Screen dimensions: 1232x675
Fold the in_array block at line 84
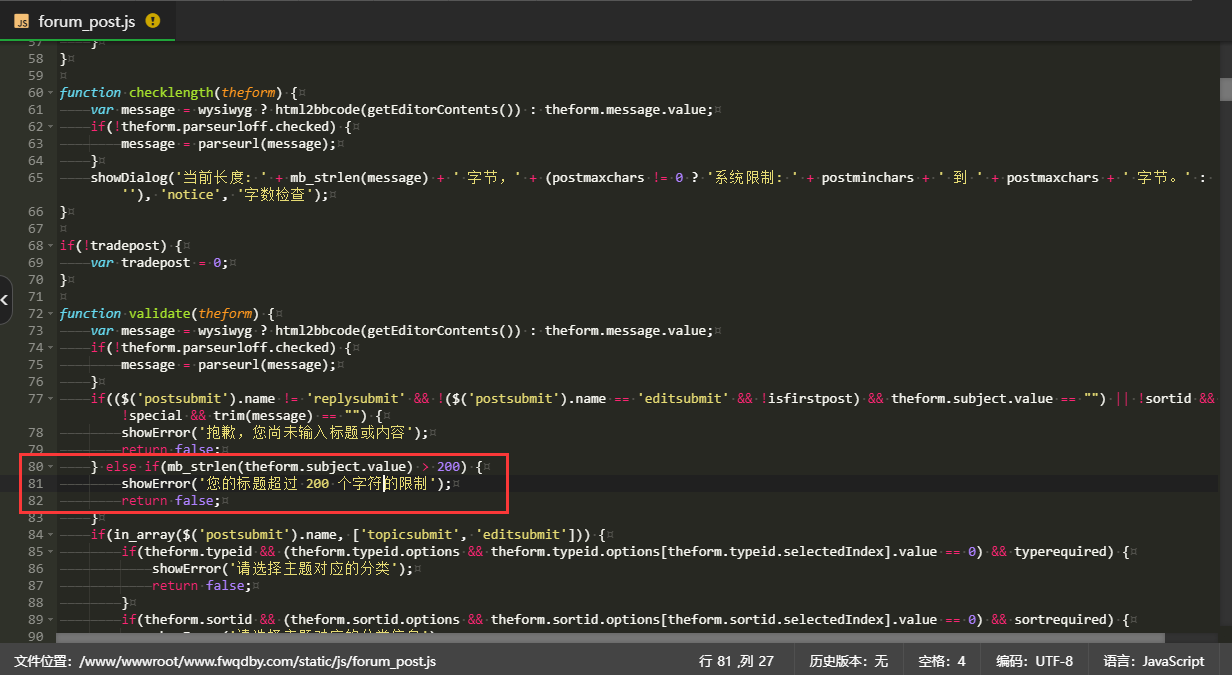[x=51, y=535]
